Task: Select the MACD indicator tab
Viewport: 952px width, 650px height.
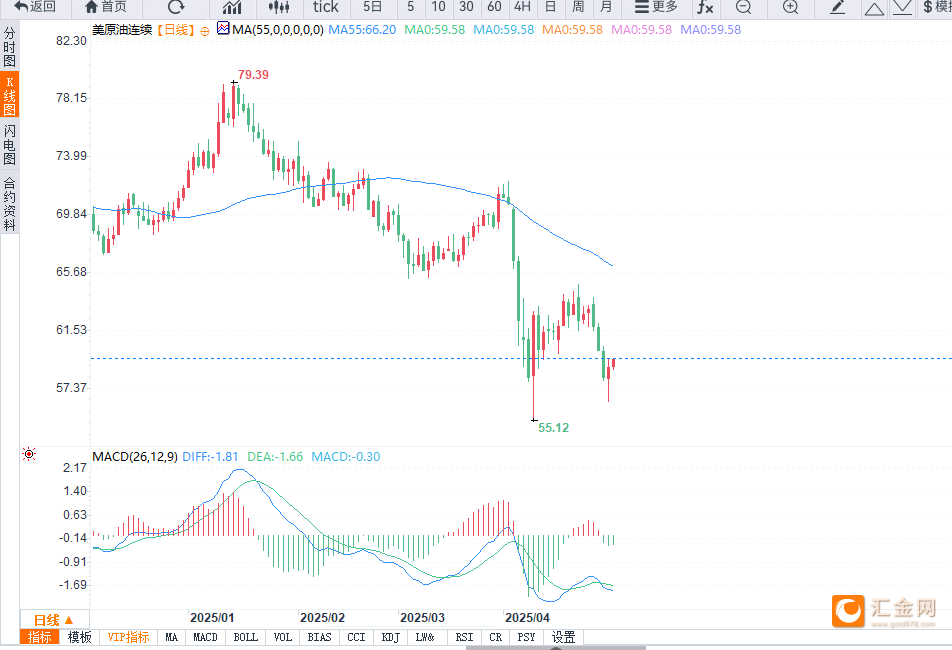Action: [x=205, y=637]
